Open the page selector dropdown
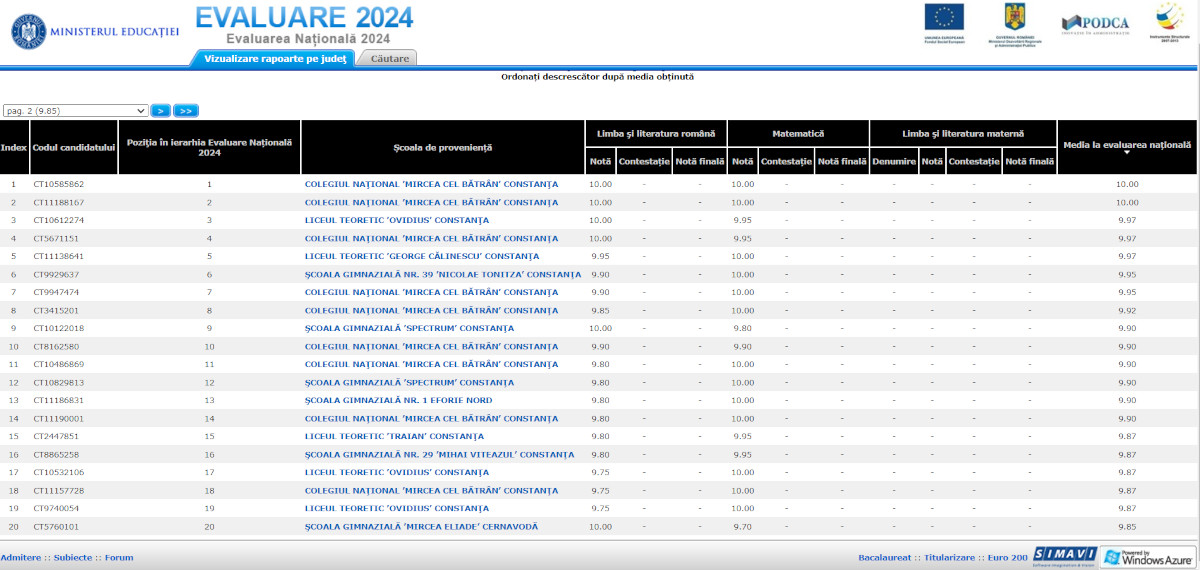 click(76, 110)
